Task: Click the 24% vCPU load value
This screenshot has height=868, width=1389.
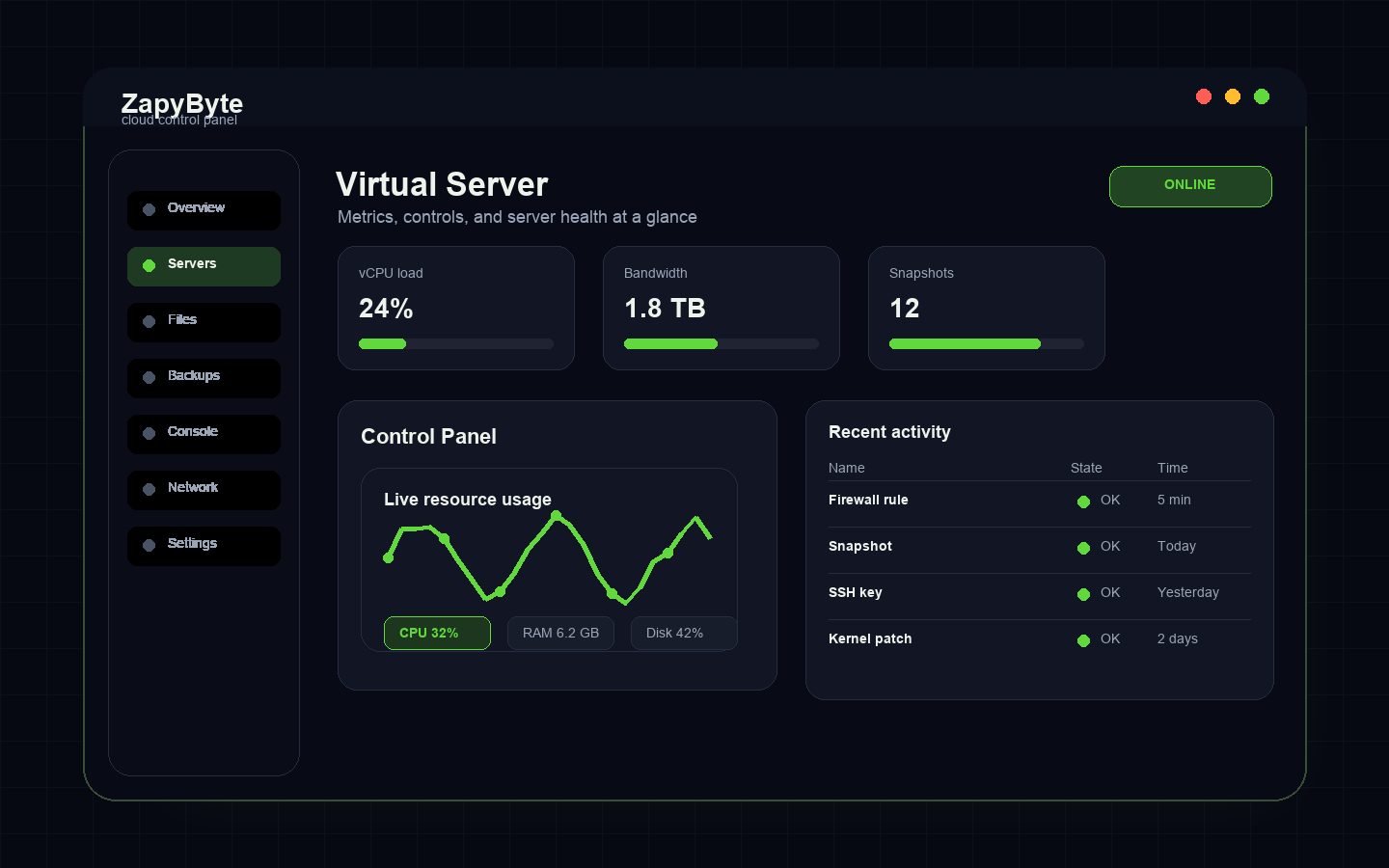Action: click(386, 309)
